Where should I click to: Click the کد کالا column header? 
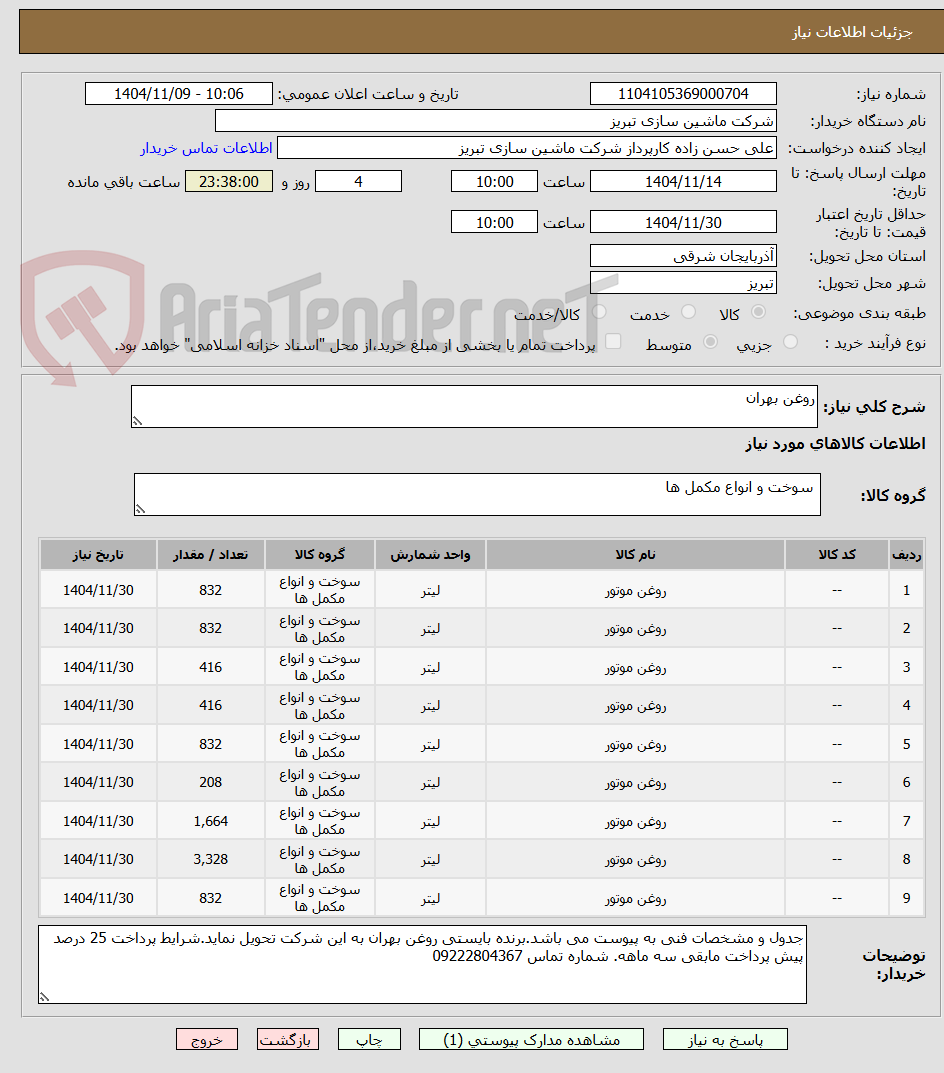click(837, 554)
